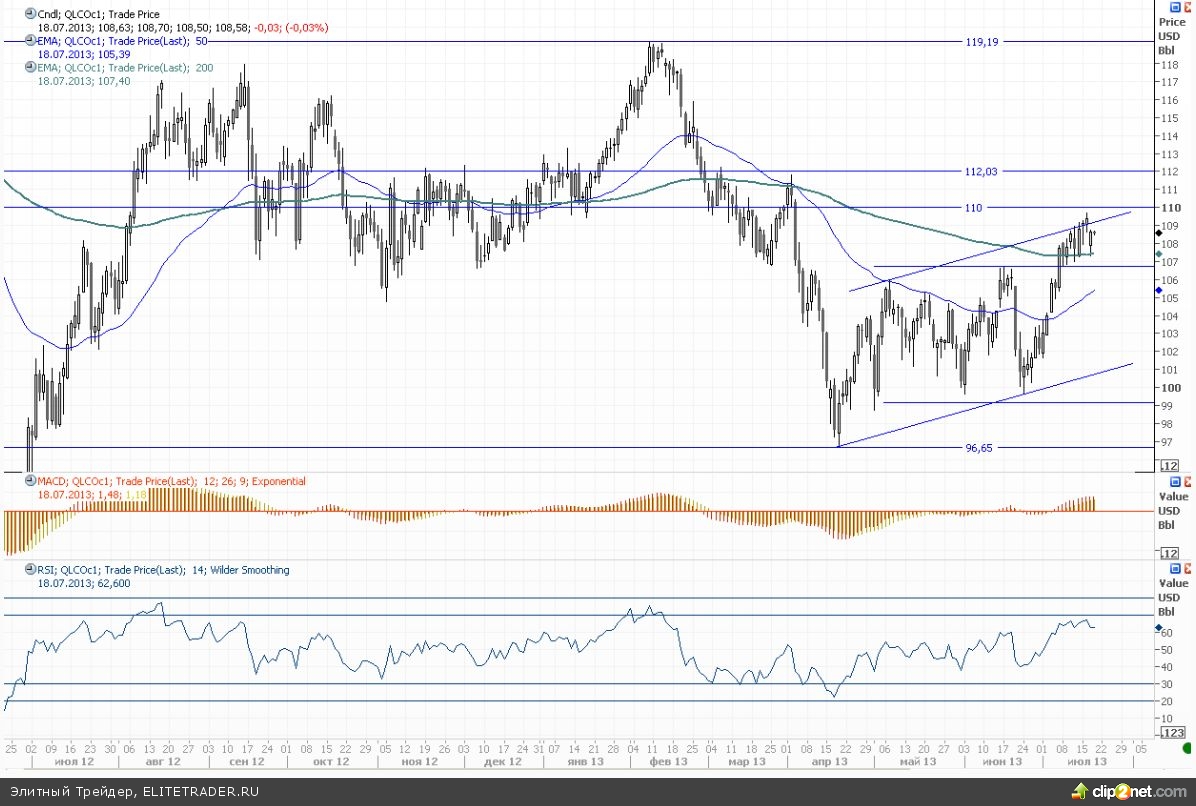The width and height of the screenshot is (1196, 806).
Task: Maximize the RSI indicator pane
Action: coord(1177,568)
